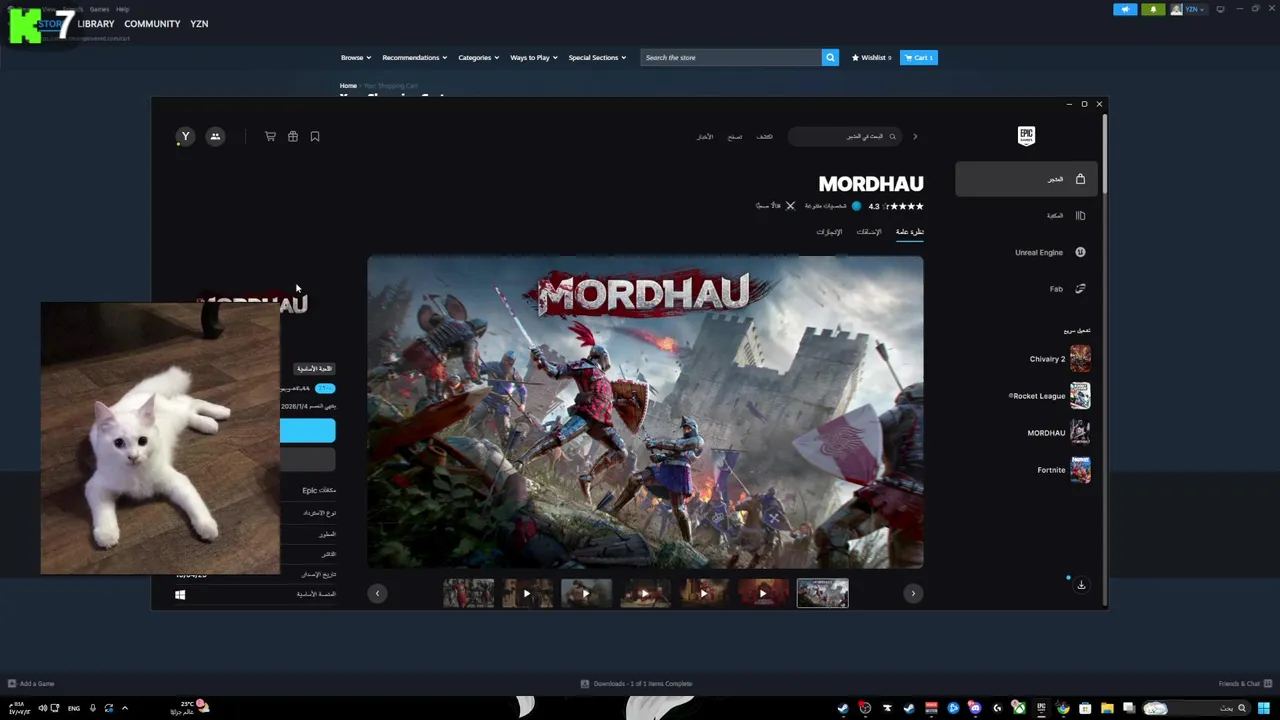The width and height of the screenshot is (1280, 720).
Task: Expand Steam Ways to Play dropdown
Action: tap(533, 58)
